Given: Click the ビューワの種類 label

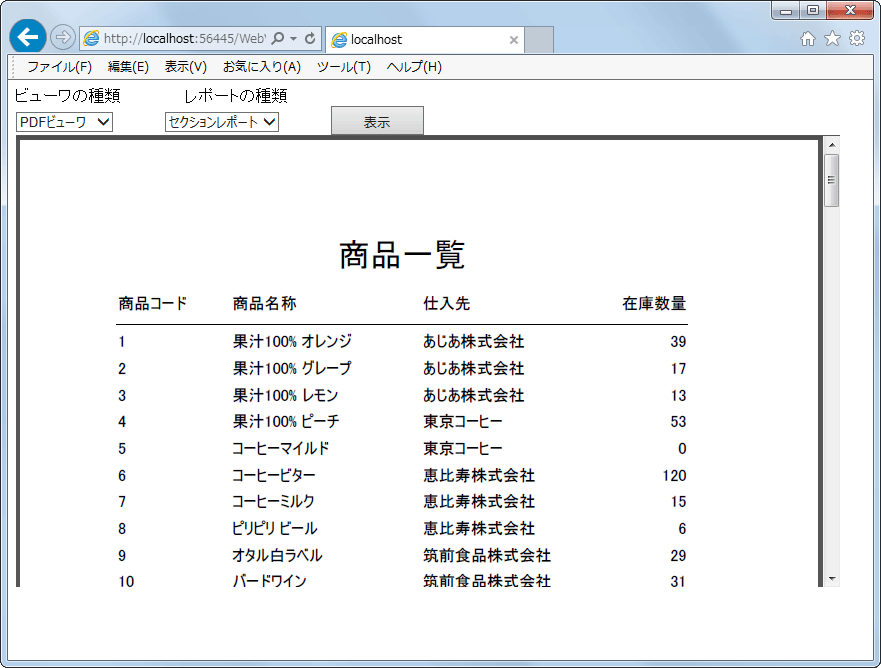Looking at the screenshot, I should (67, 96).
